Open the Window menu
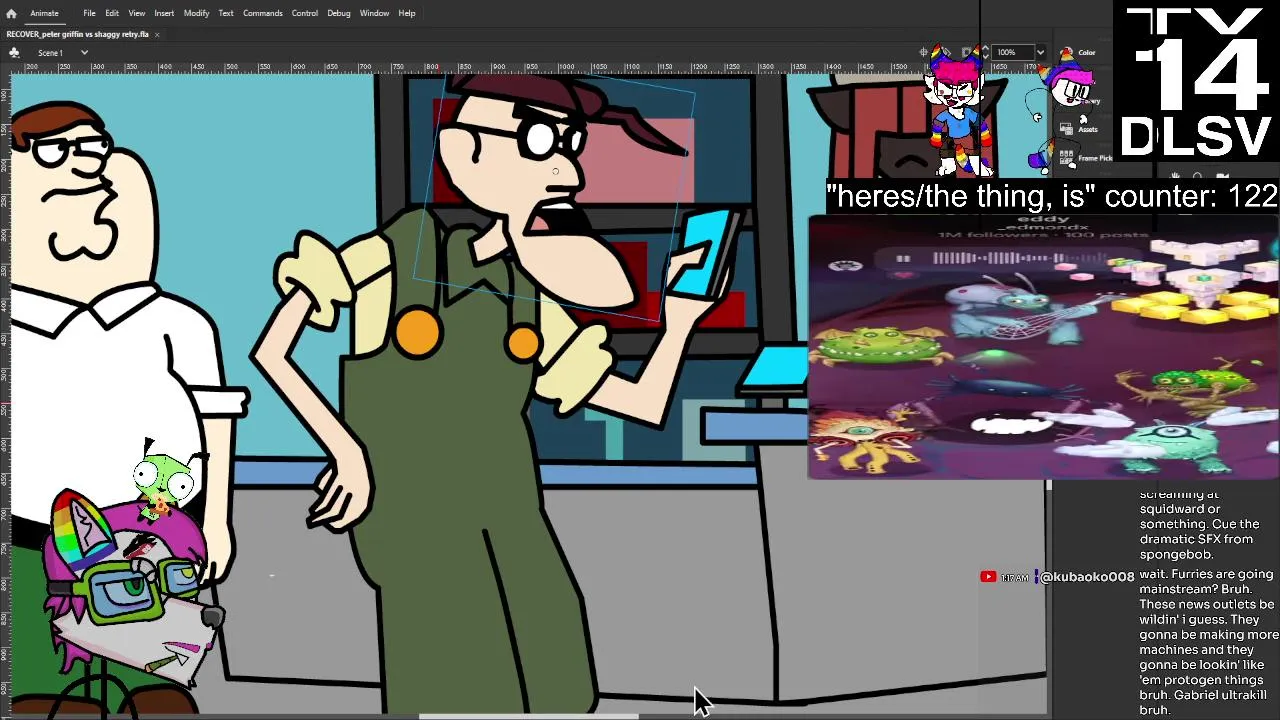Image resolution: width=1280 pixels, height=720 pixels. 374,13
